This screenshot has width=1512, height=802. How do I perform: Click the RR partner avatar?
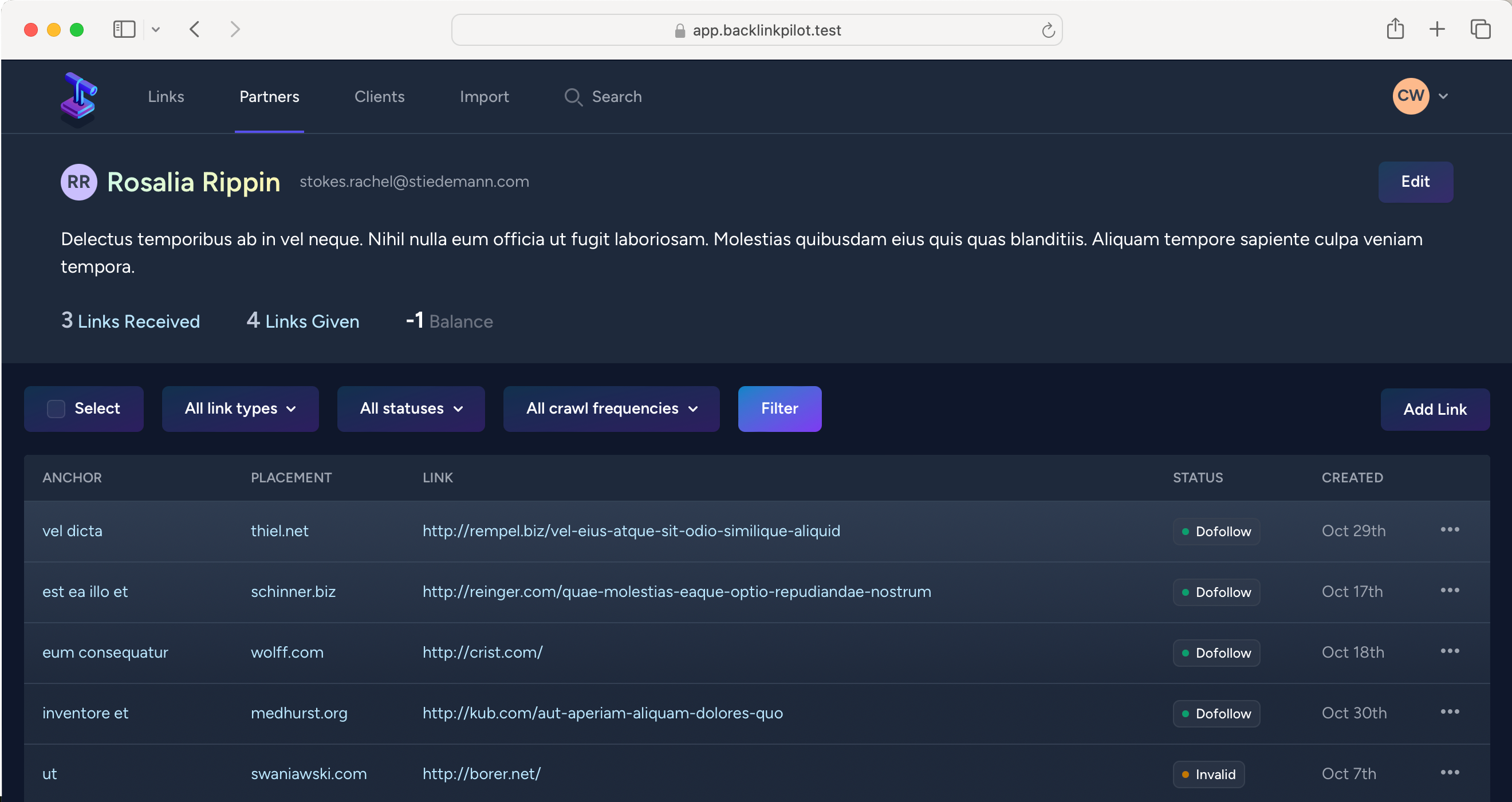(x=78, y=182)
